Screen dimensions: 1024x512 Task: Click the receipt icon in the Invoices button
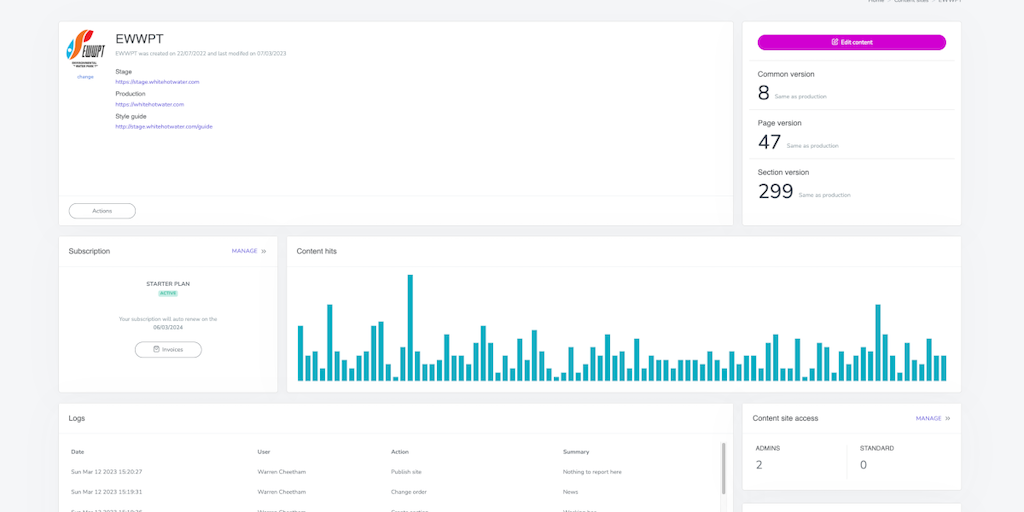point(156,349)
